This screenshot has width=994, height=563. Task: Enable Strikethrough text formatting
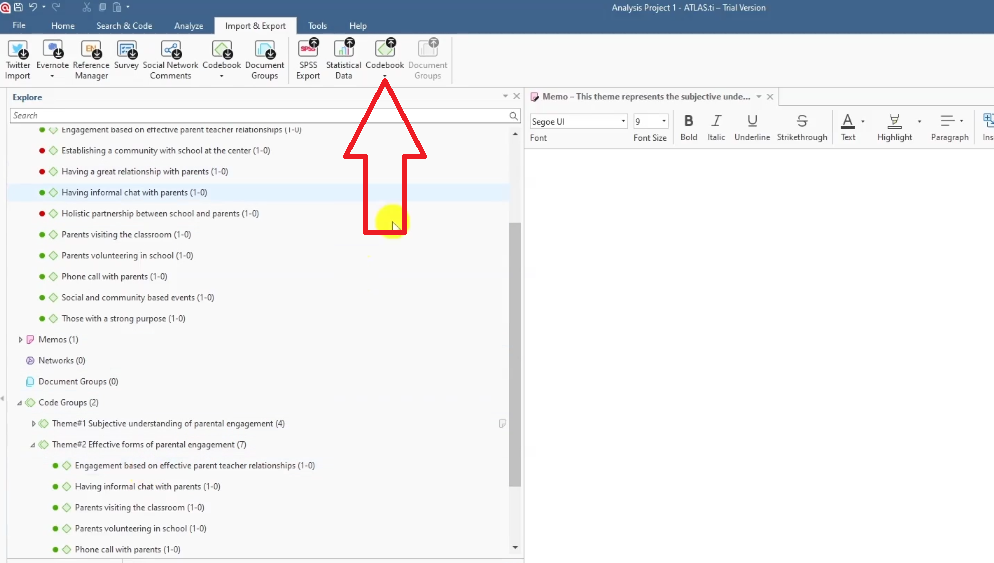tap(802, 121)
